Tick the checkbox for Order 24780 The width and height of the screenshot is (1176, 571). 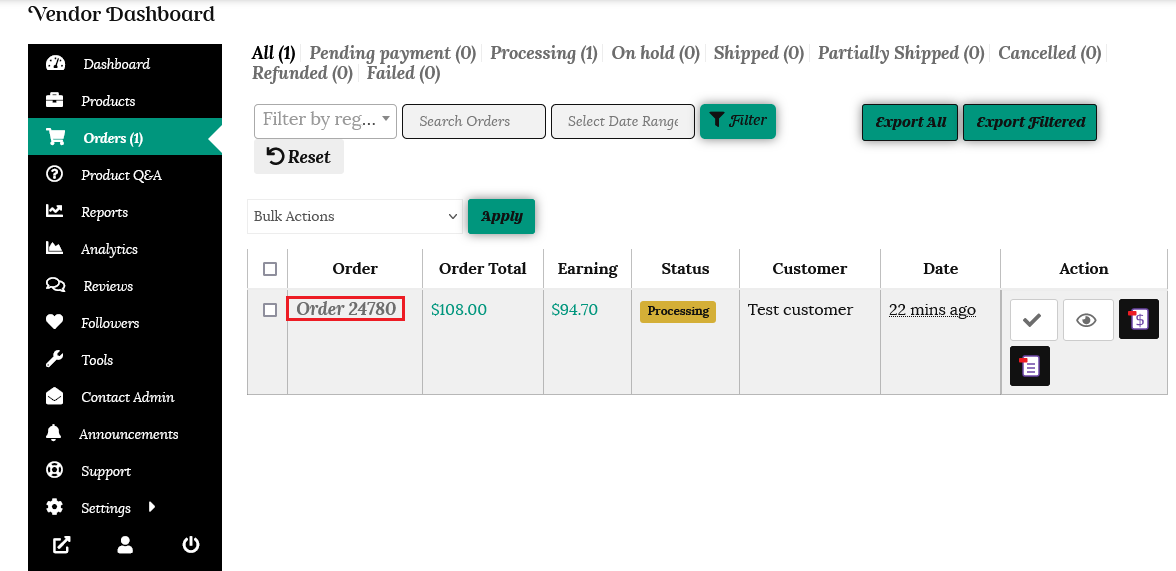pos(270,310)
